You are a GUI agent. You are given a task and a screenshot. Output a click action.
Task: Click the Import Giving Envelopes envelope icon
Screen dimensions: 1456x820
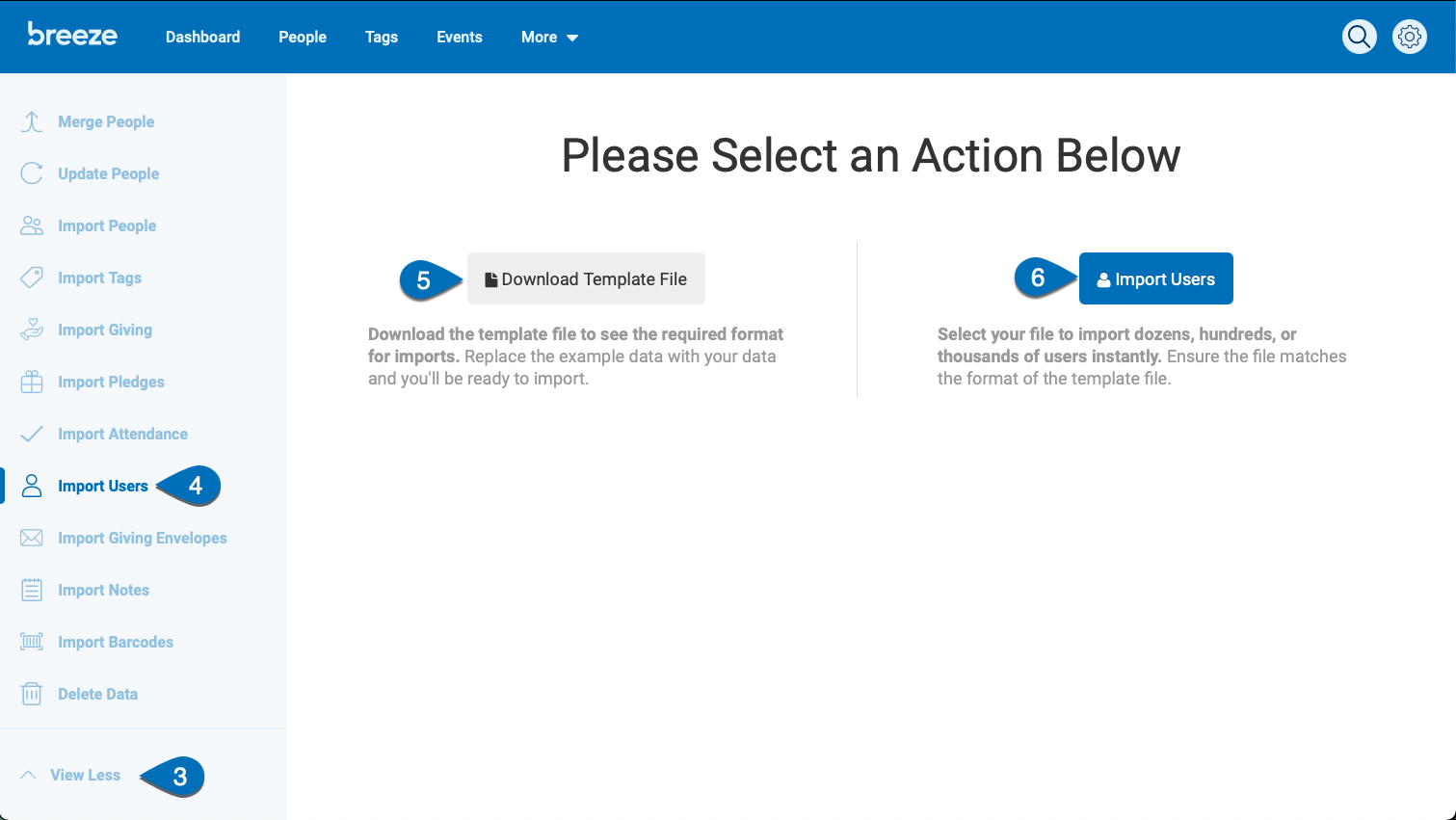[x=32, y=538]
